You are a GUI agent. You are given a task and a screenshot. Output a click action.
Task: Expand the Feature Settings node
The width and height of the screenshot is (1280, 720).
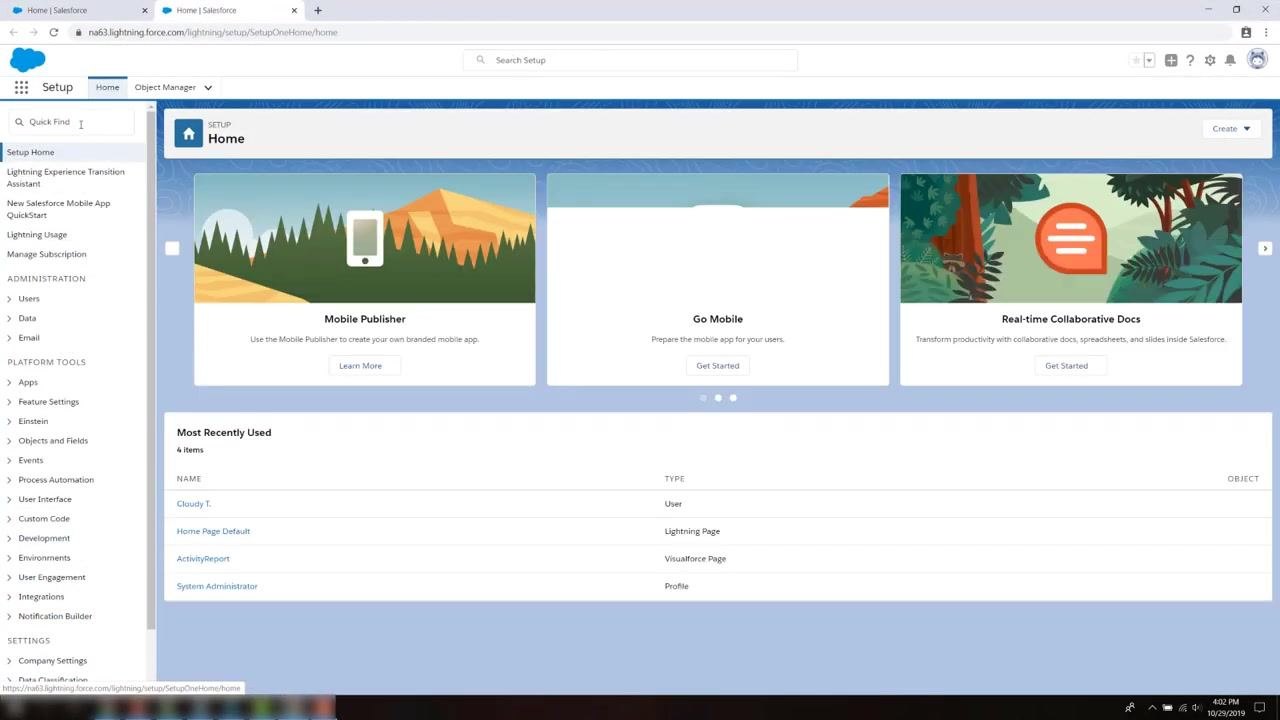[9, 402]
